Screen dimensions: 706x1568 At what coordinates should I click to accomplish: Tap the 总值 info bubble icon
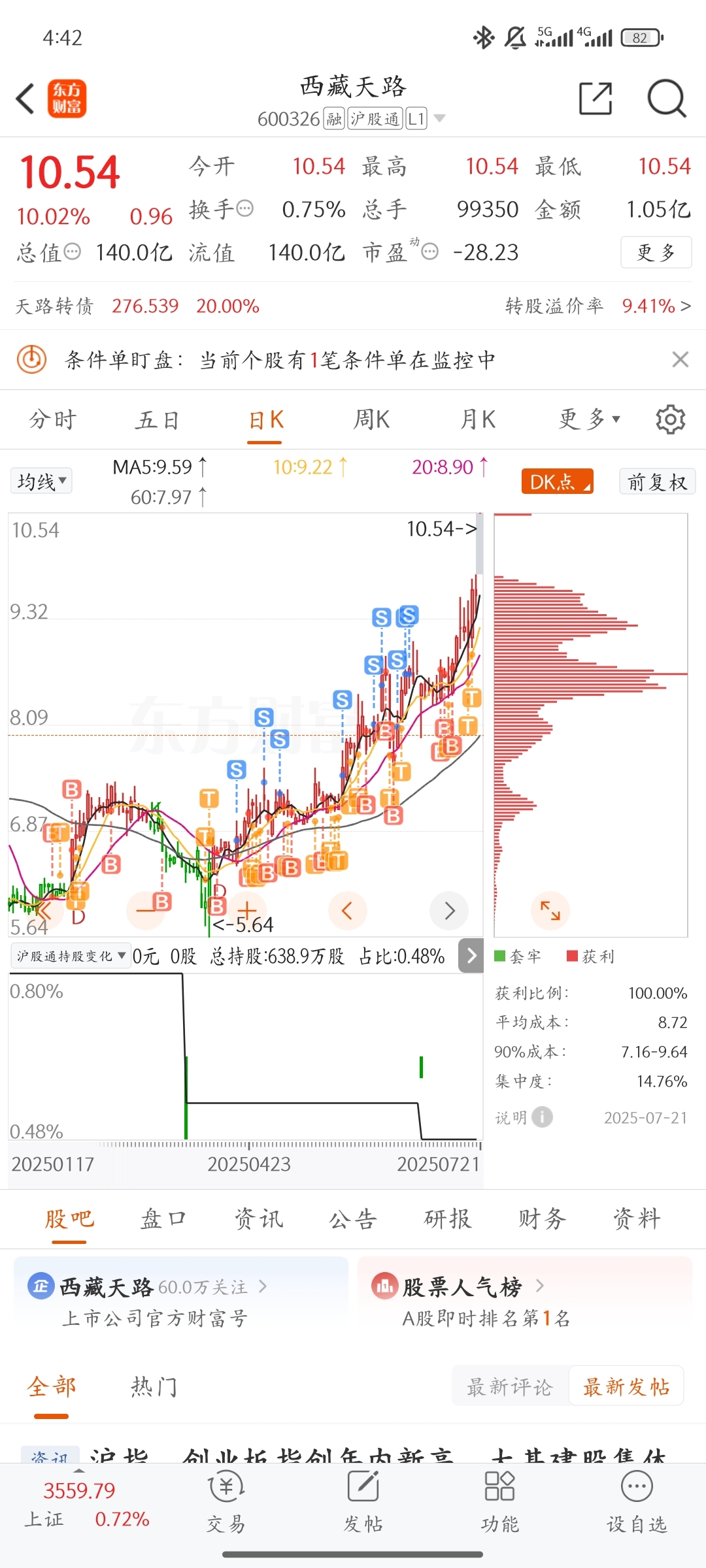(x=72, y=252)
